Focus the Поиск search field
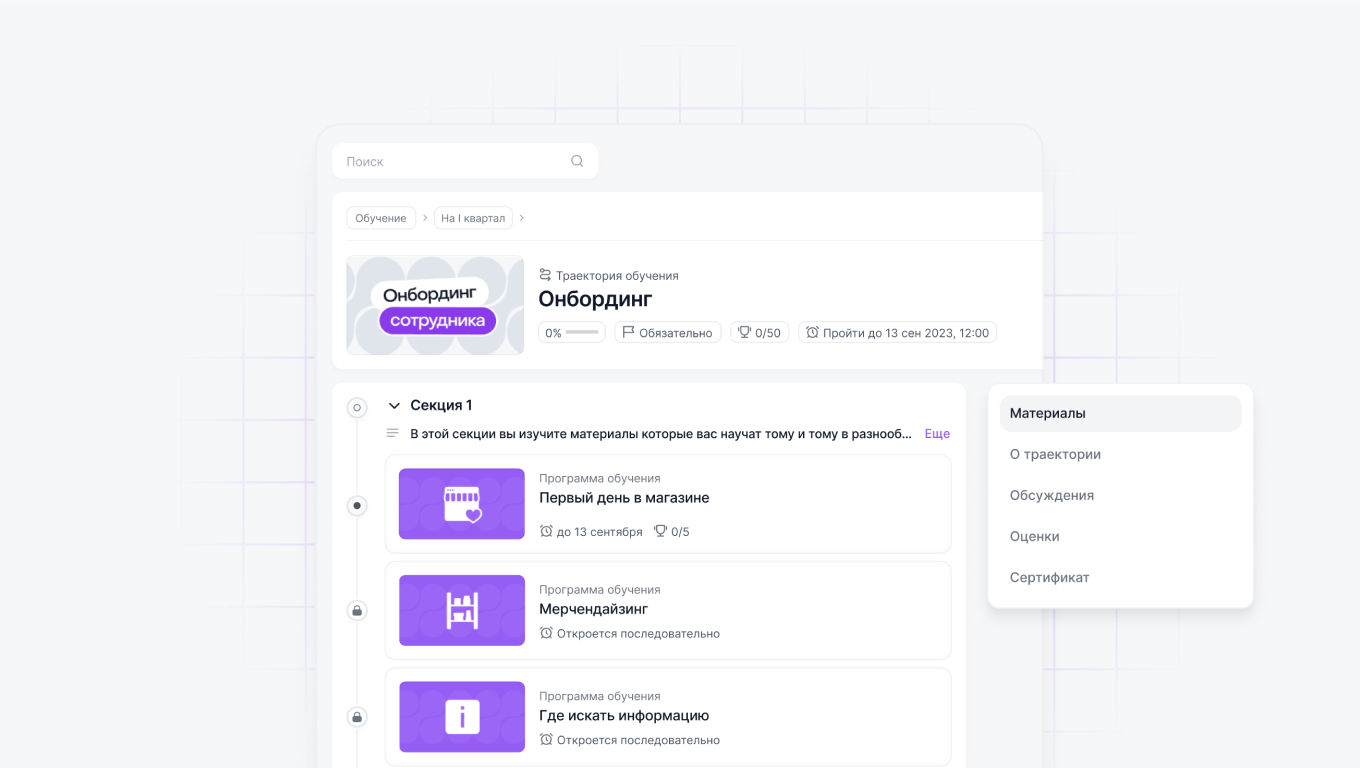This screenshot has height=768, width=1360. (465, 161)
